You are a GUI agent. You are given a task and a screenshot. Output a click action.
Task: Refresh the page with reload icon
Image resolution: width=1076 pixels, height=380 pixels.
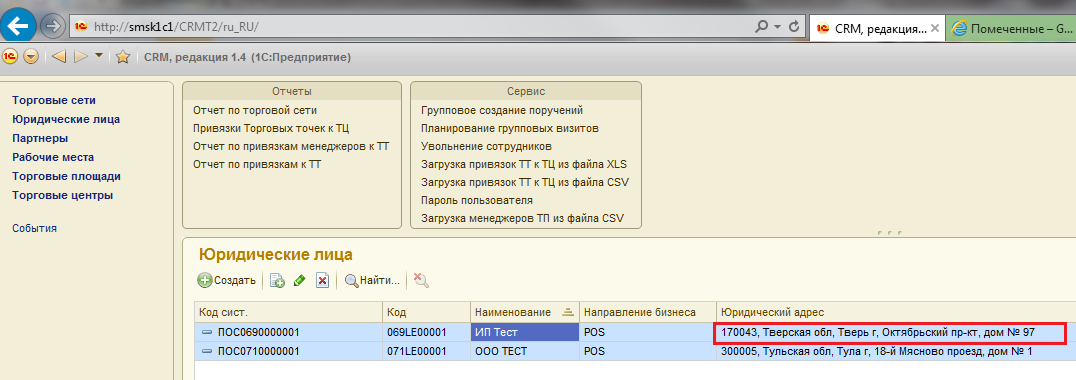[x=794, y=27]
